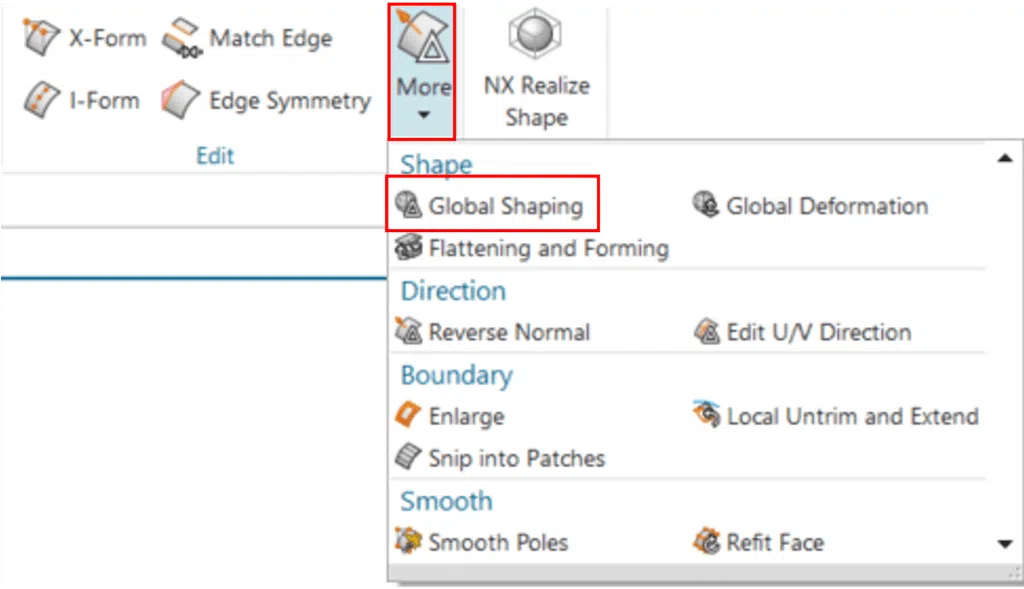Click the Global Shaping icon
Viewport: 1024px width, 589px height.
[409, 205]
